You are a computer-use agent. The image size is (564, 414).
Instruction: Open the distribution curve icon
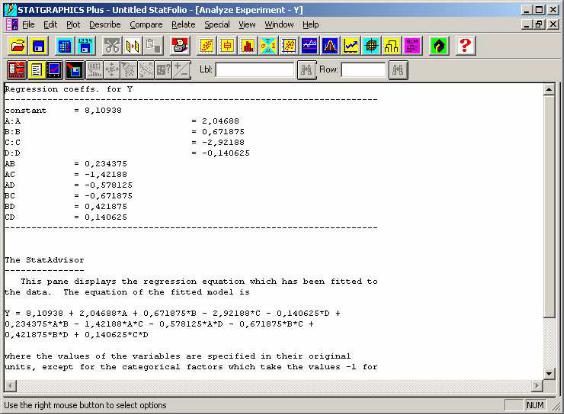[x=330, y=46]
